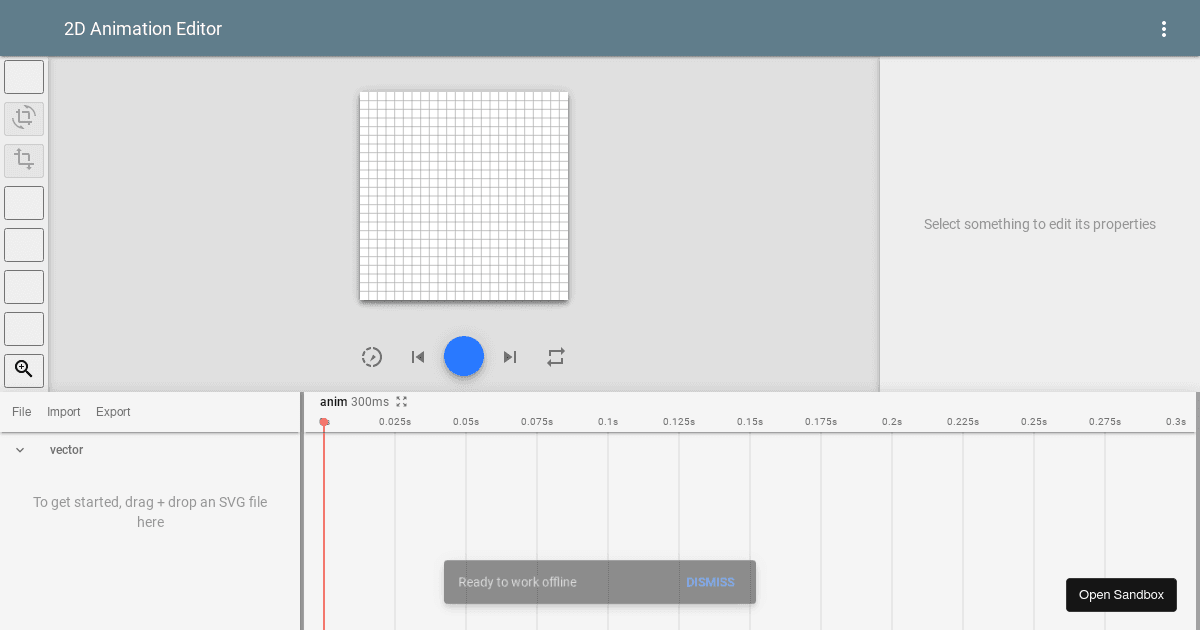Select the rotate-crop transform tool

tap(24, 119)
